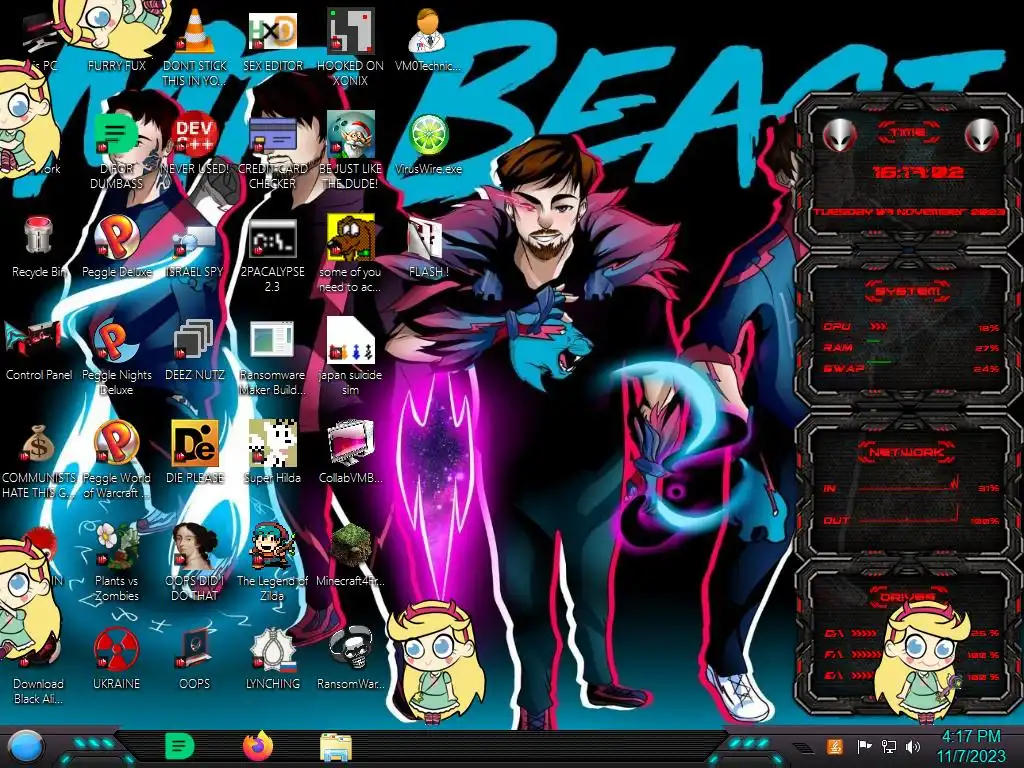Open the 2PACALYPSE 2.3 console shortcut
The image size is (1024, 768).
pyautogui.click(x=273, y=239)
